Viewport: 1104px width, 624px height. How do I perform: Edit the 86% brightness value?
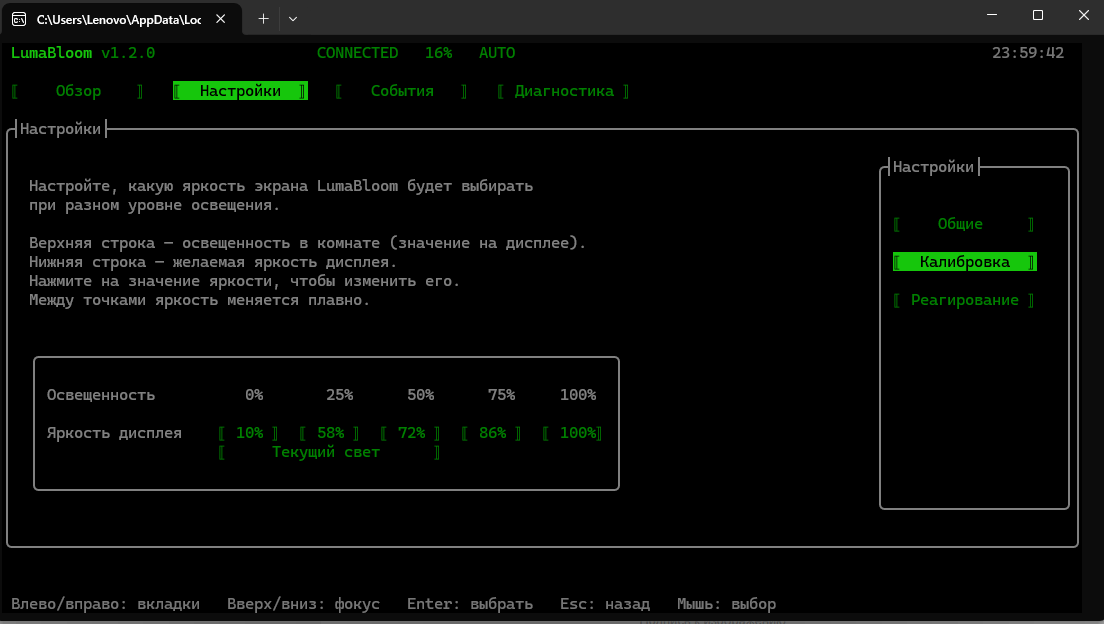[492, 433]
